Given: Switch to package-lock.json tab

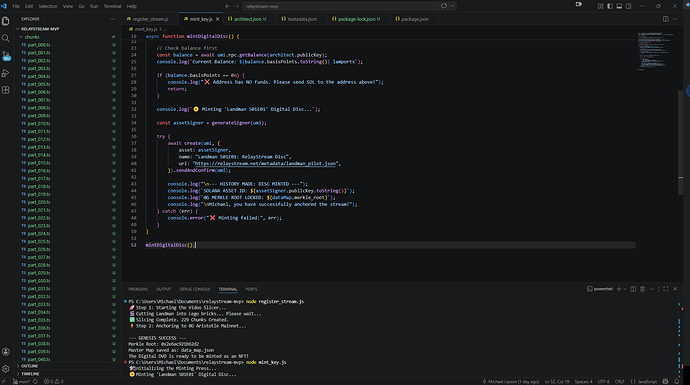Looking at the screenshot, I should [x=357, y=19].
